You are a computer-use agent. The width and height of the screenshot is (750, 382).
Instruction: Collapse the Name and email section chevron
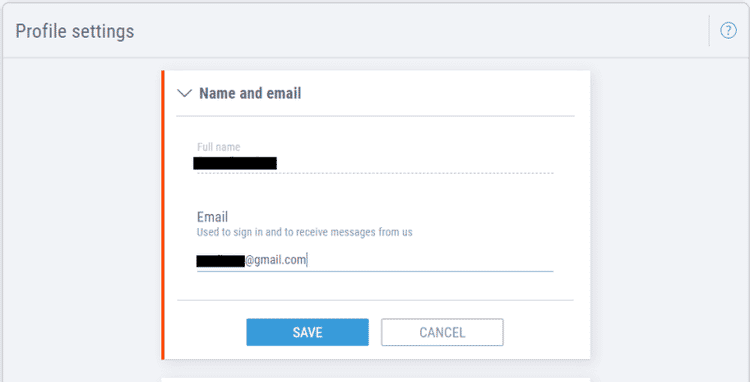click(x=184, y=93)
